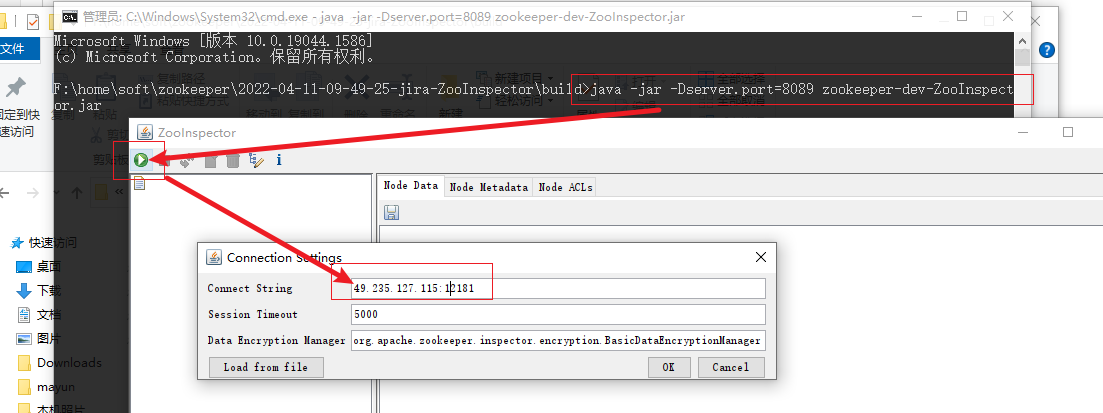Viewport: 1103px width, 413px height.
Task: Click the green Connect play icon
Action: 141,160
